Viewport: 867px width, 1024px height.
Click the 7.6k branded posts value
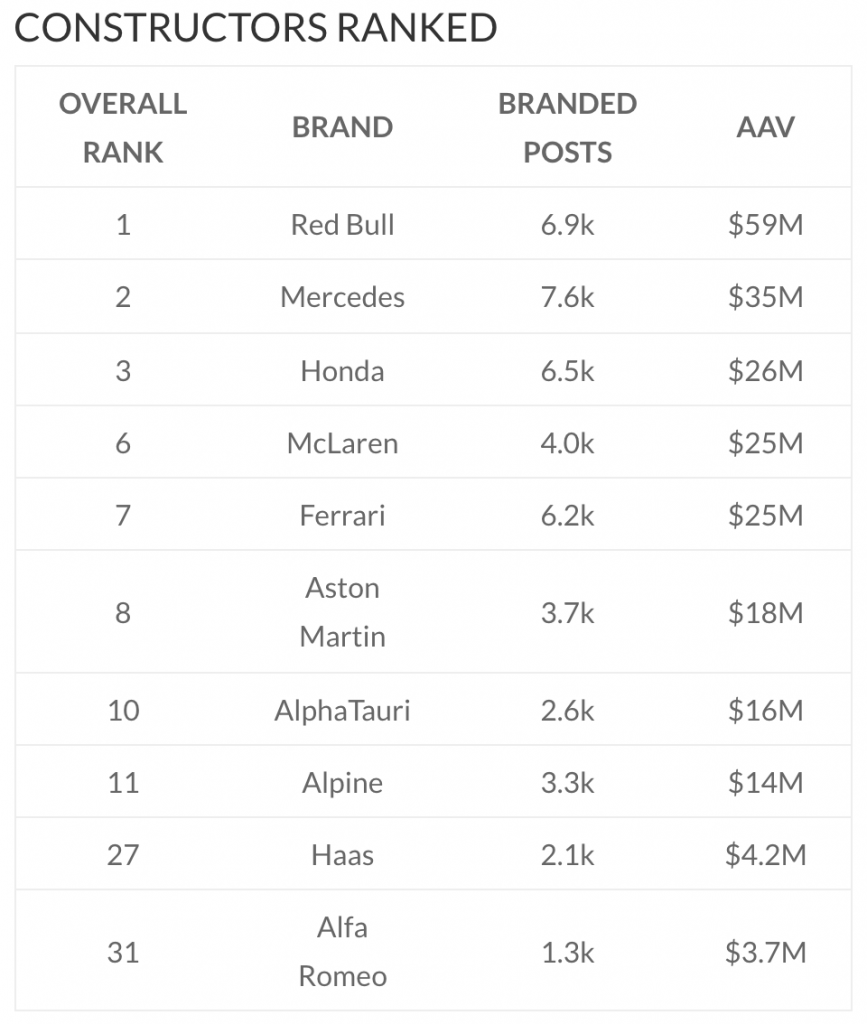567,297
